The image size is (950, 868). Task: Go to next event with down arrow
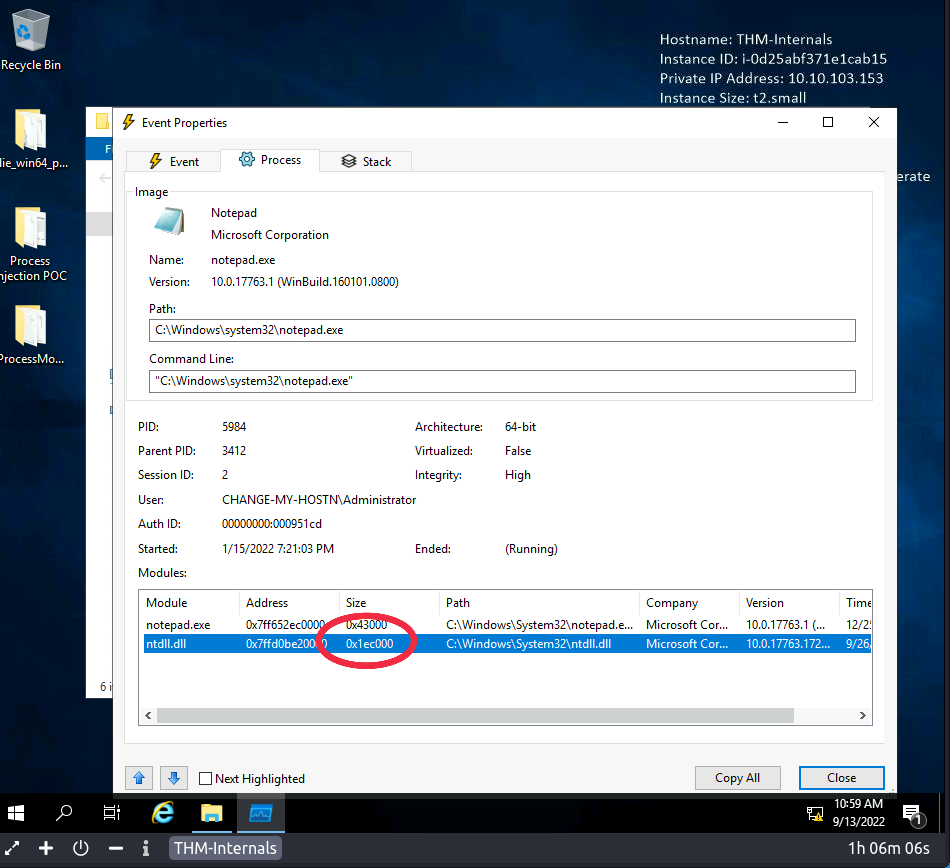pyautogui.click(x=173, y=778)
